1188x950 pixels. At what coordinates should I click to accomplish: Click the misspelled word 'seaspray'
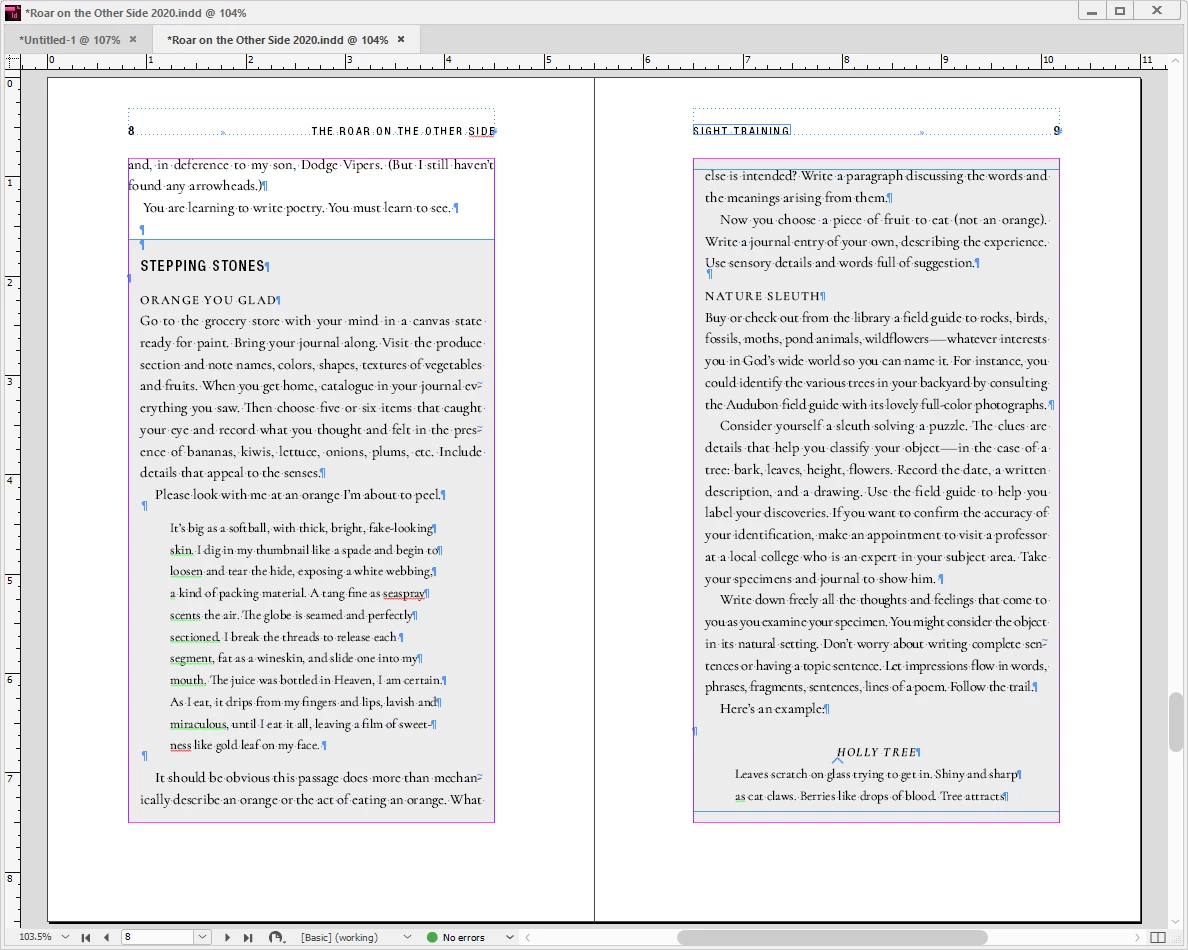pos(404,593)
